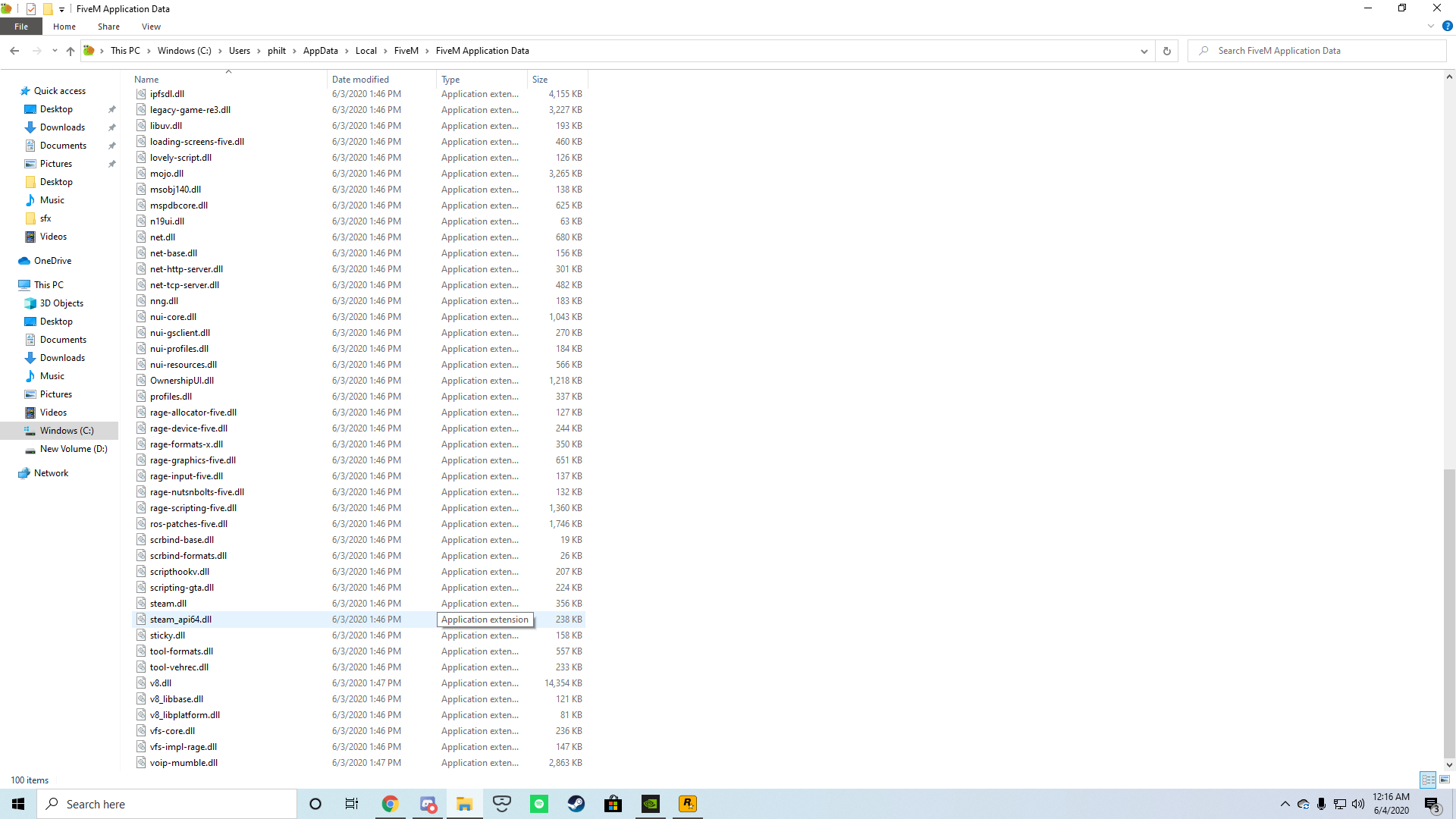This screenshot has height=819, width=1456.
Task: Expand the previous locations address bar dropdown
Action: coord(1144,51)
